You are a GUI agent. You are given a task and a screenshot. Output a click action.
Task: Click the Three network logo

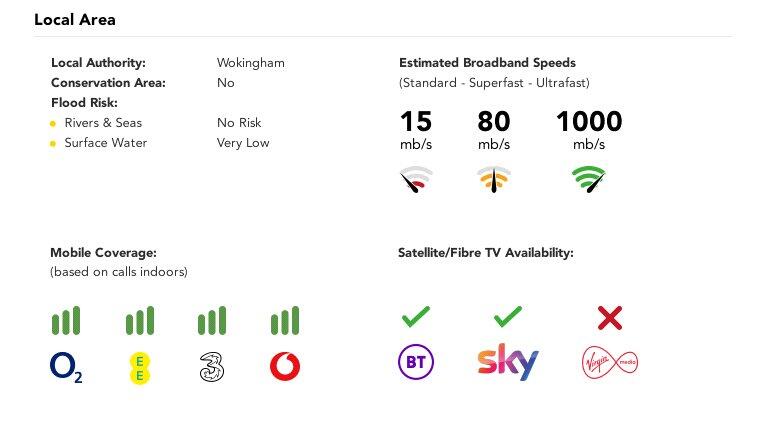tap(212, 367)
